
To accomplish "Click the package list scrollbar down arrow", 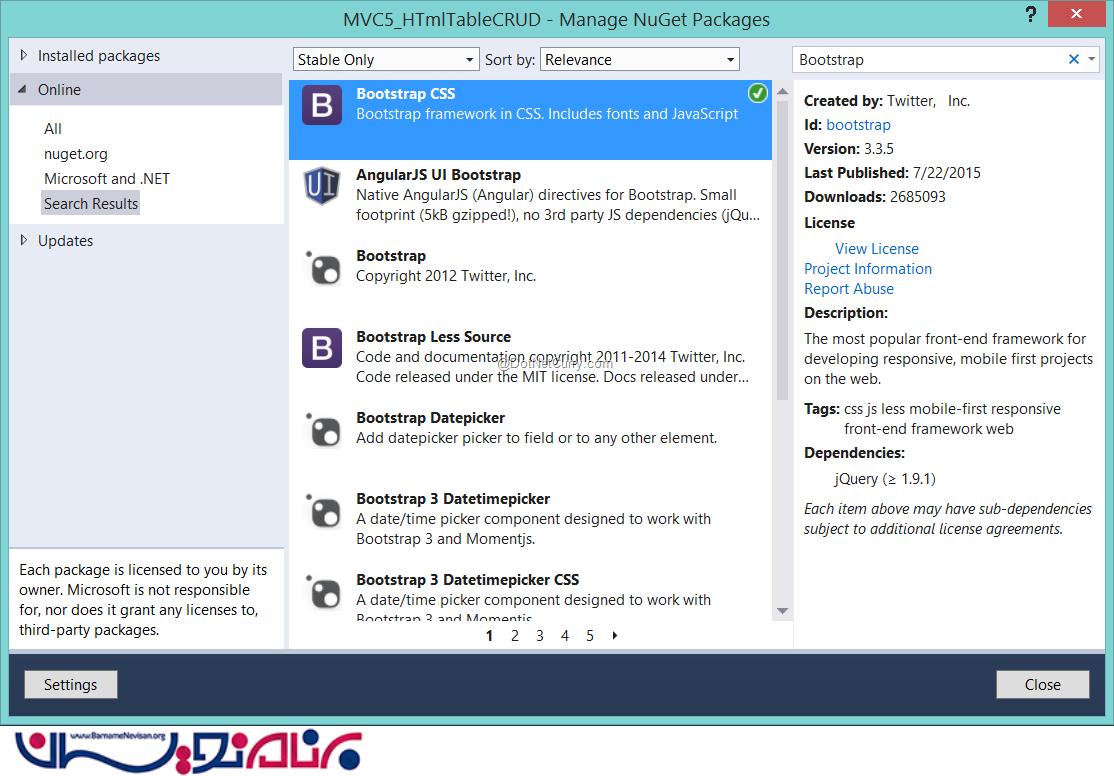I will coord(782,611).
